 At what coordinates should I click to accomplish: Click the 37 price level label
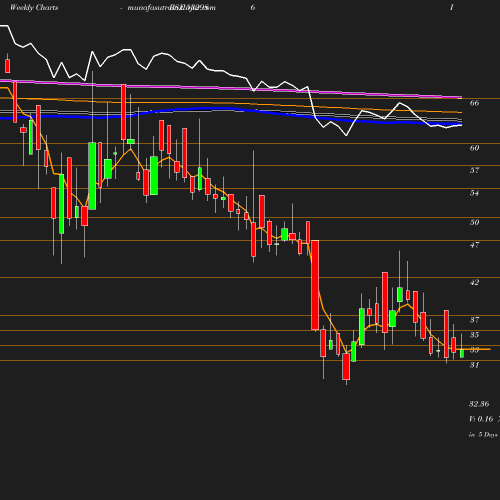click(474, 320)
